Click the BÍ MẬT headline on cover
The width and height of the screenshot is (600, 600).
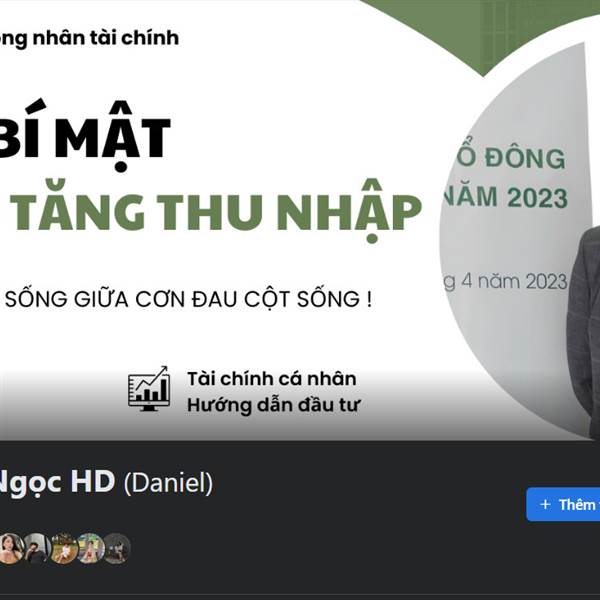[x=84, y=135]
